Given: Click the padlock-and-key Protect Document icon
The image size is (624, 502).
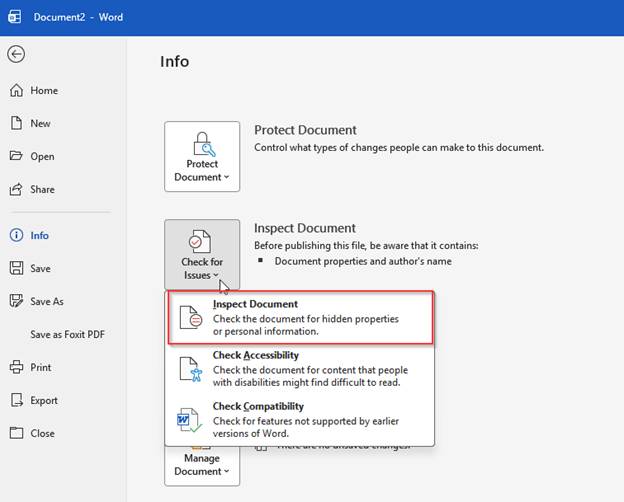Looking at the screenshot, I should pos(204,145).
